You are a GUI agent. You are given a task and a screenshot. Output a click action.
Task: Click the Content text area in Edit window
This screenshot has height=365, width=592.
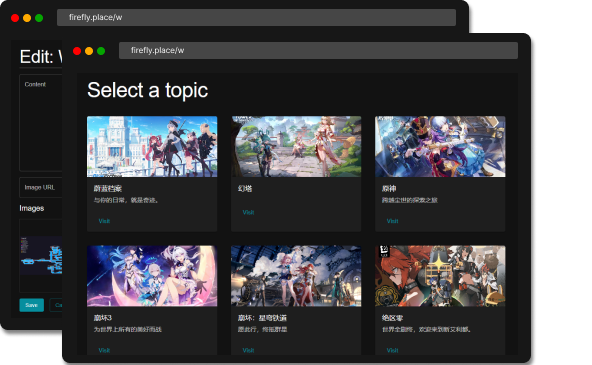[x=41, y=123]
